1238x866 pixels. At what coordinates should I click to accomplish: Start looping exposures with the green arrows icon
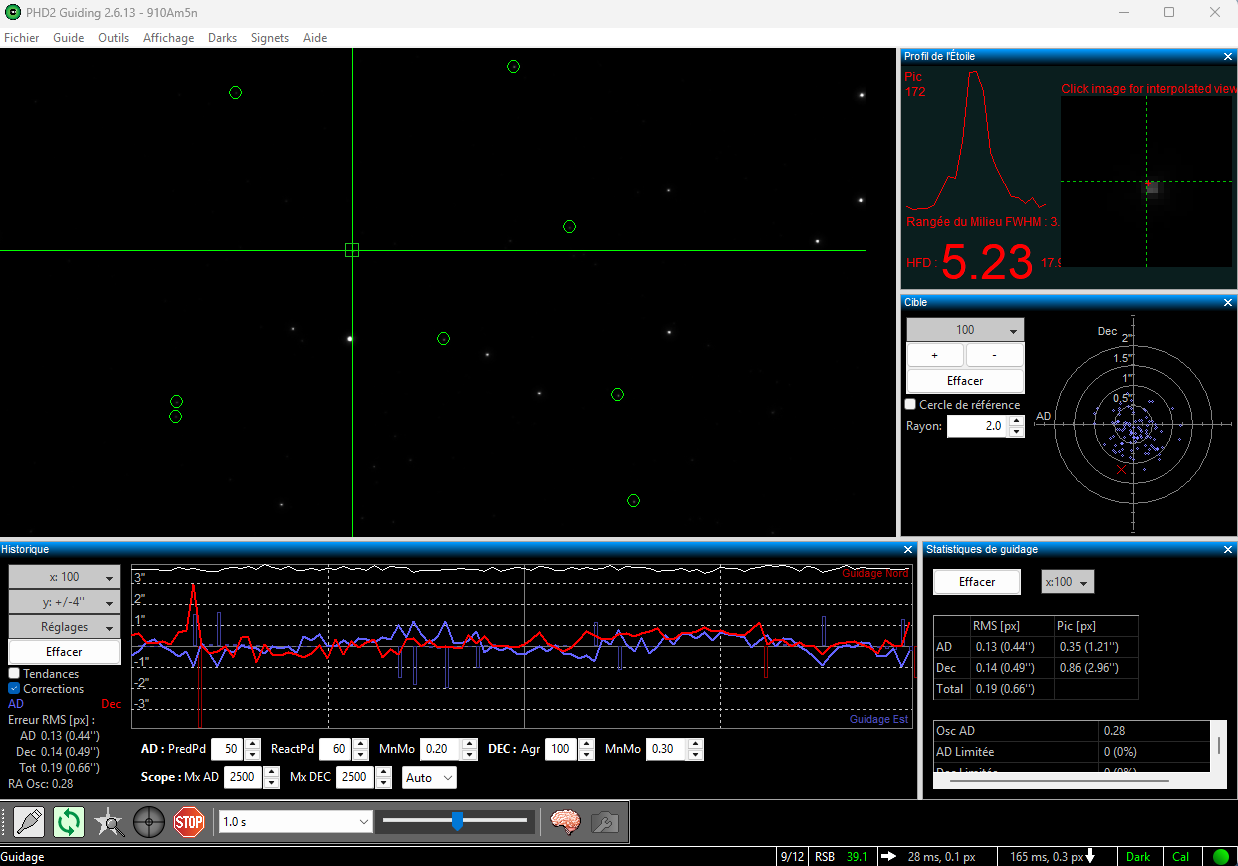click(69, 822)
